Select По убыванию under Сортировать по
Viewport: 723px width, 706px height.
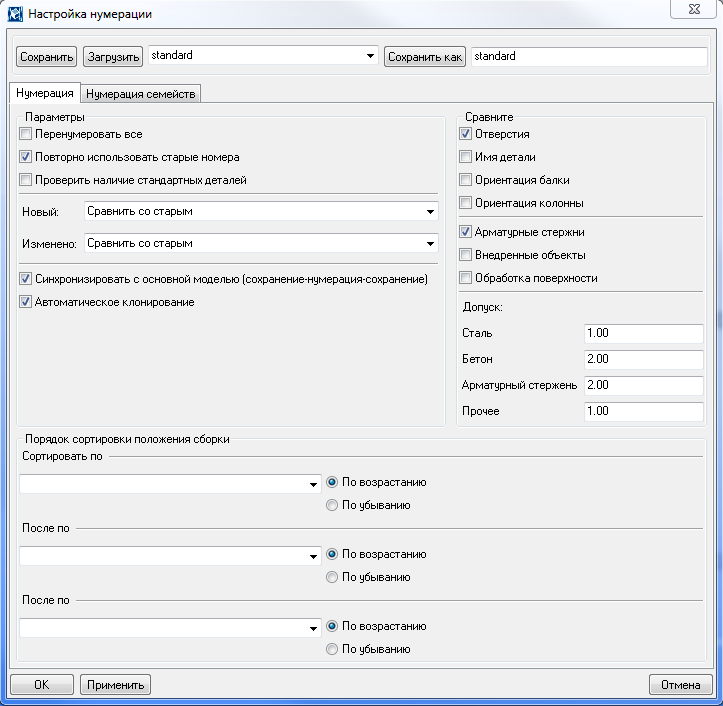332,505
